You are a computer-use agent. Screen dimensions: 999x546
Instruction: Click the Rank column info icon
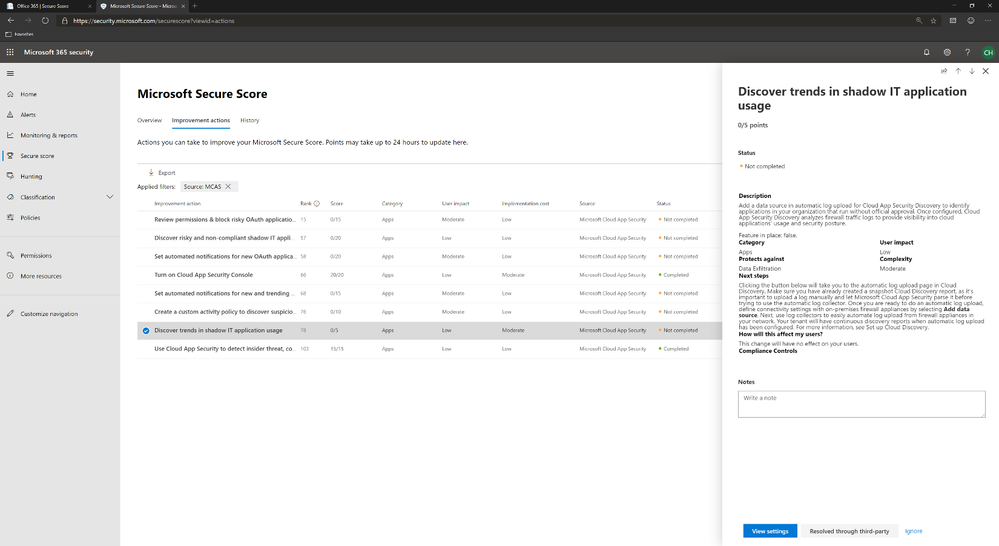[317, 204]
